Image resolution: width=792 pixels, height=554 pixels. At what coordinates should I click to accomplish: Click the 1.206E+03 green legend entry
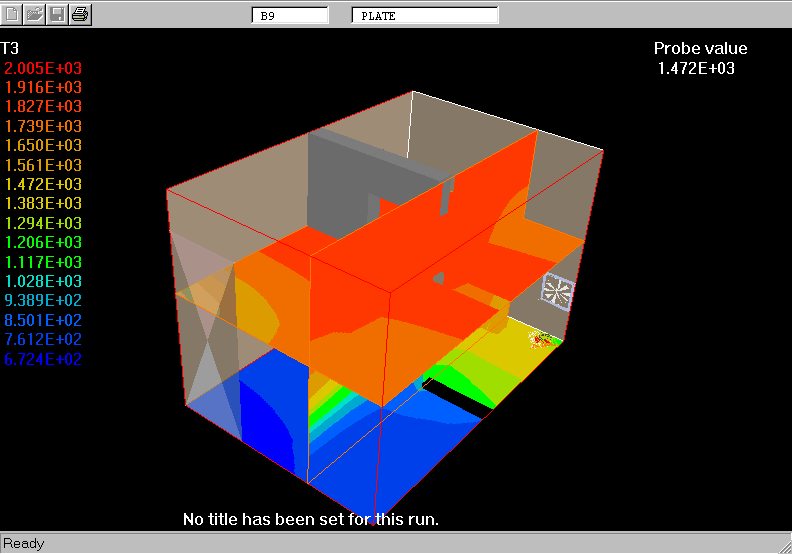43,243
